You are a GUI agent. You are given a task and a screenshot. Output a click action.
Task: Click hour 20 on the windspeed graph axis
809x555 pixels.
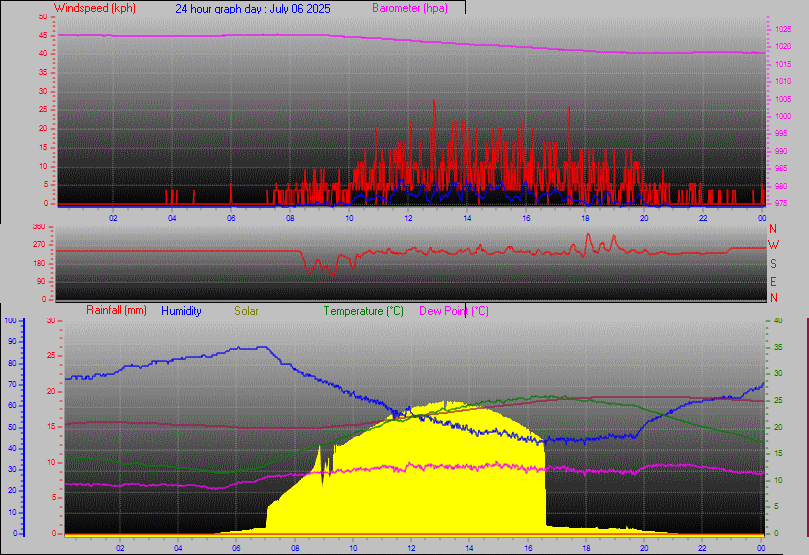(x=644, y=218)
